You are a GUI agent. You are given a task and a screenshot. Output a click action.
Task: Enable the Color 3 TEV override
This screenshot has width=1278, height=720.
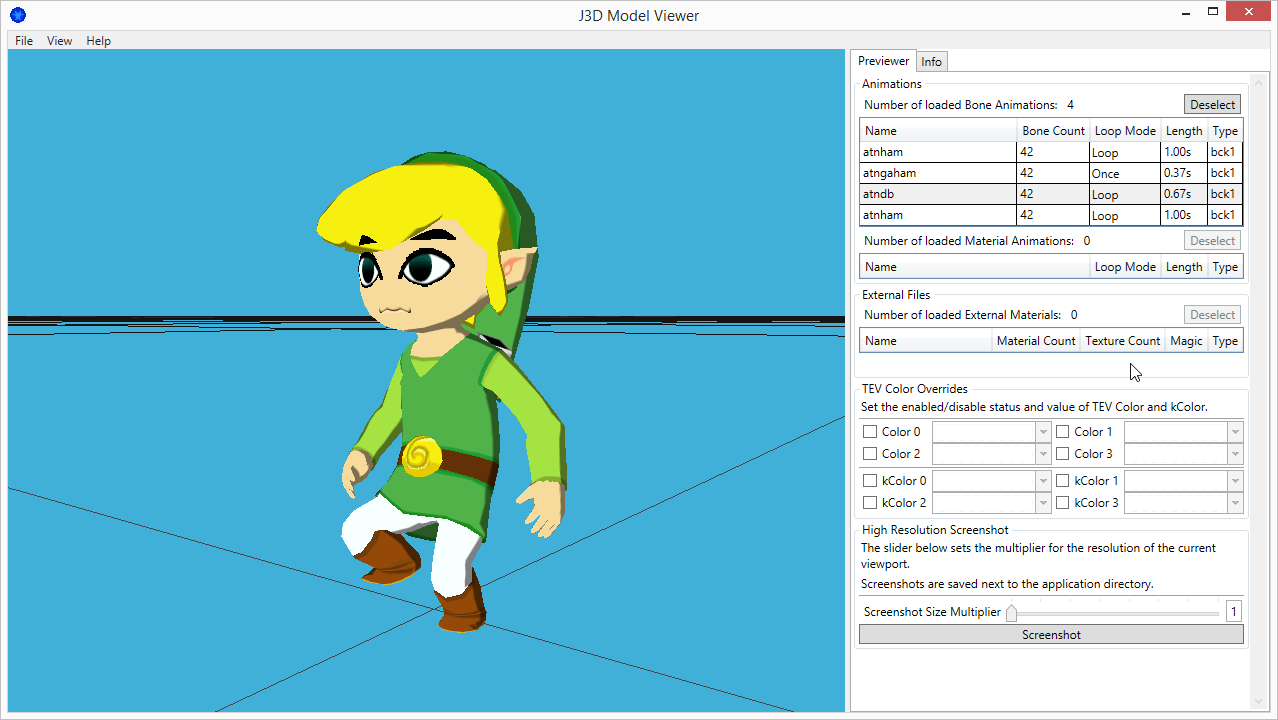1062,453
